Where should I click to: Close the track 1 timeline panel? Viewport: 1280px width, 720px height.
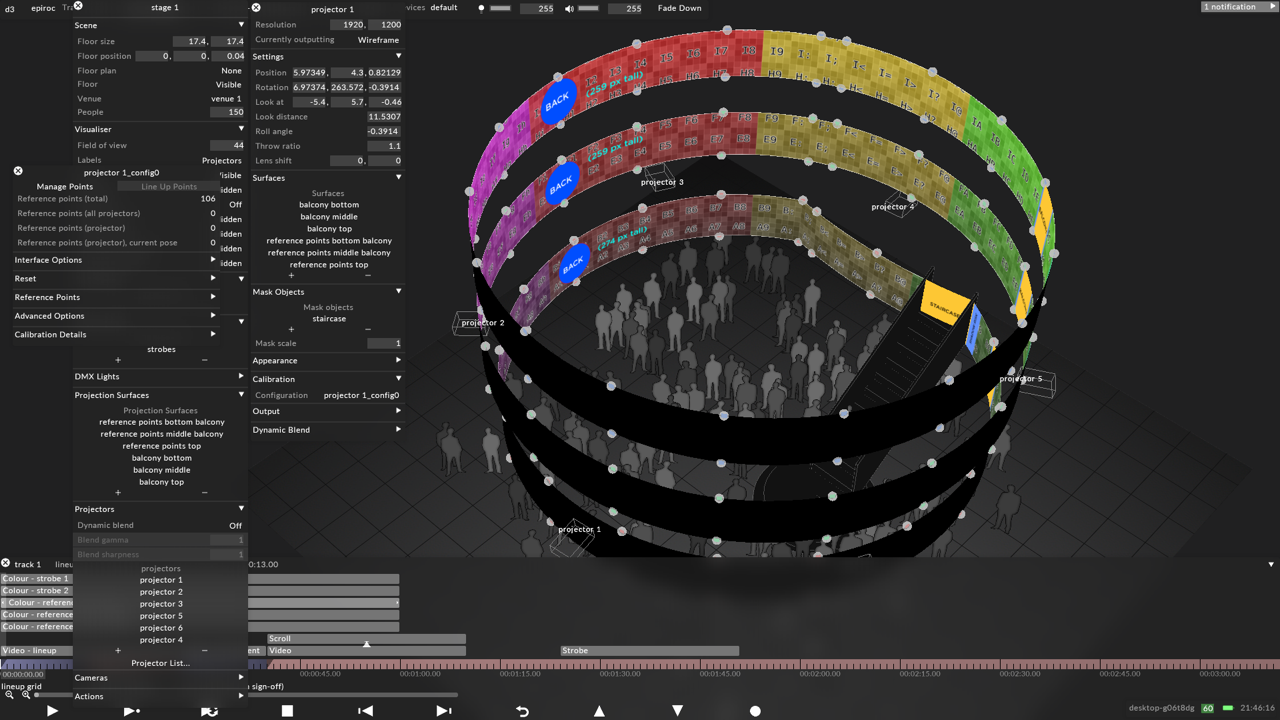[x=6, y=563]
